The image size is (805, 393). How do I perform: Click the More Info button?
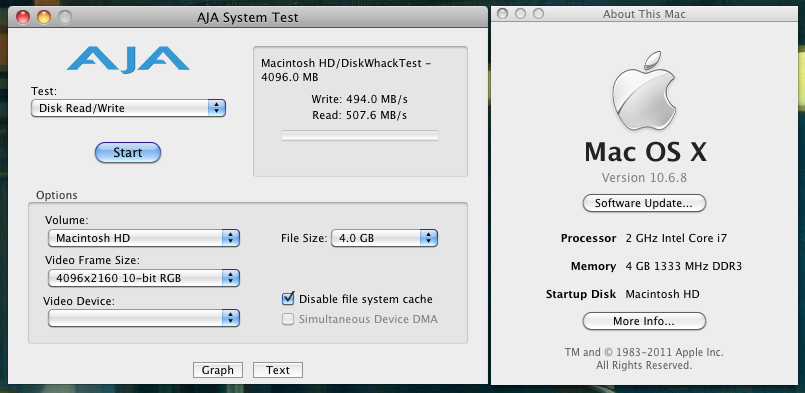[644, 322]
